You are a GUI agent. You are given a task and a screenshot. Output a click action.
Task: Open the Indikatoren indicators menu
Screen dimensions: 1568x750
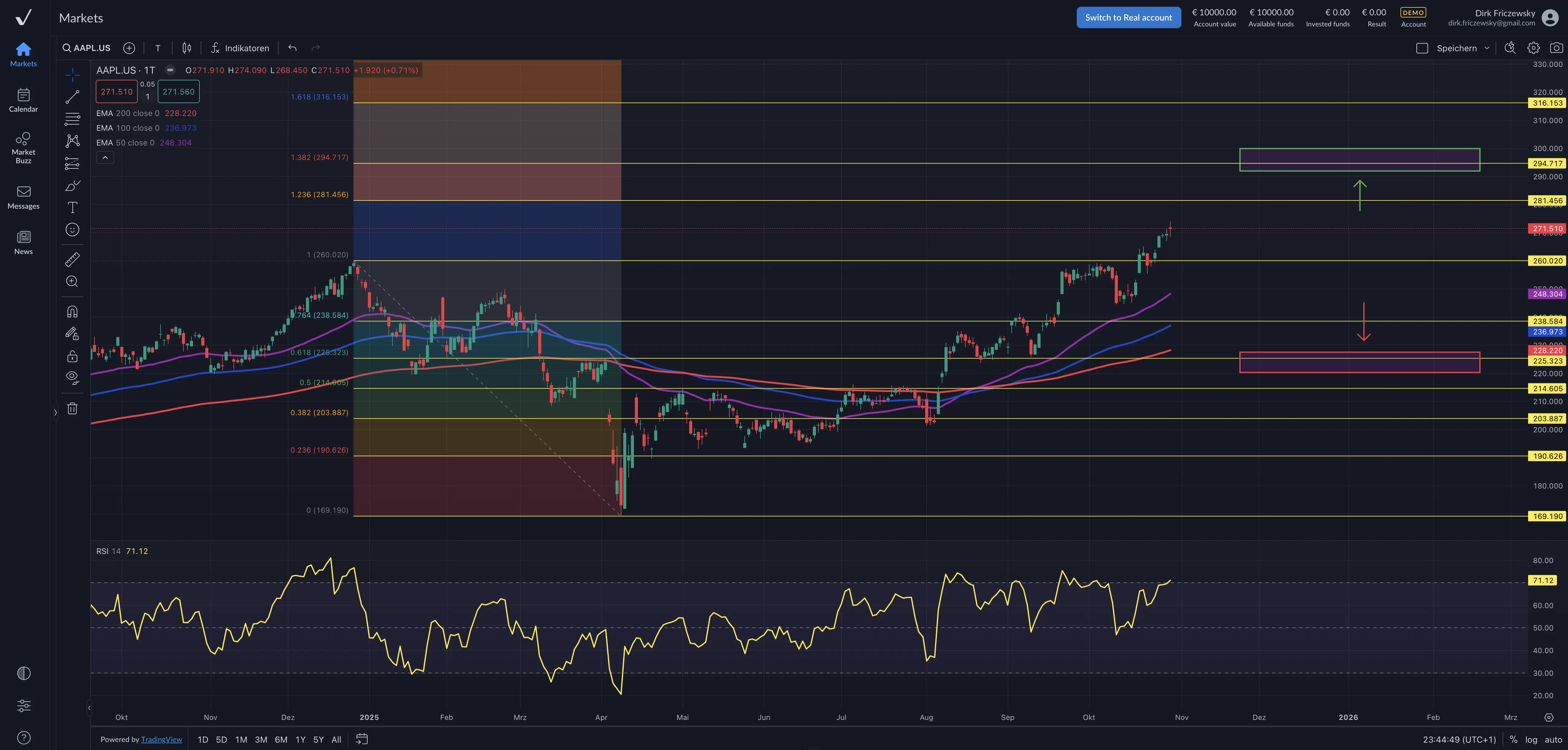[x=240, y=48]
